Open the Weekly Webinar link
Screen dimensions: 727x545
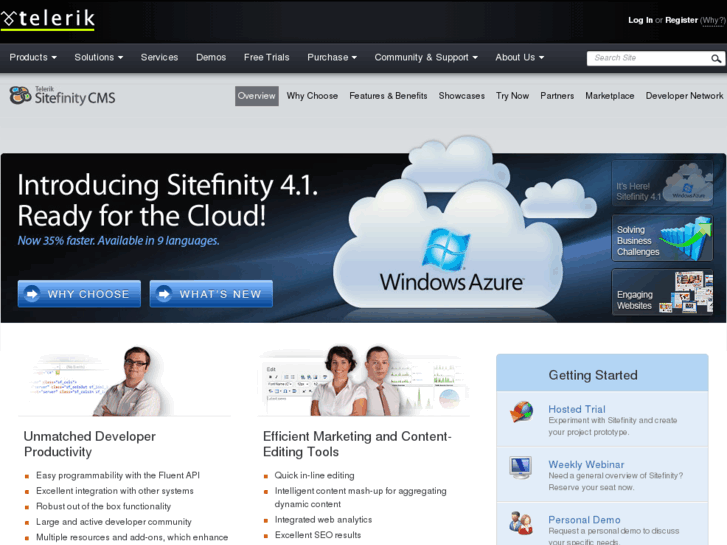coord(586,464)
